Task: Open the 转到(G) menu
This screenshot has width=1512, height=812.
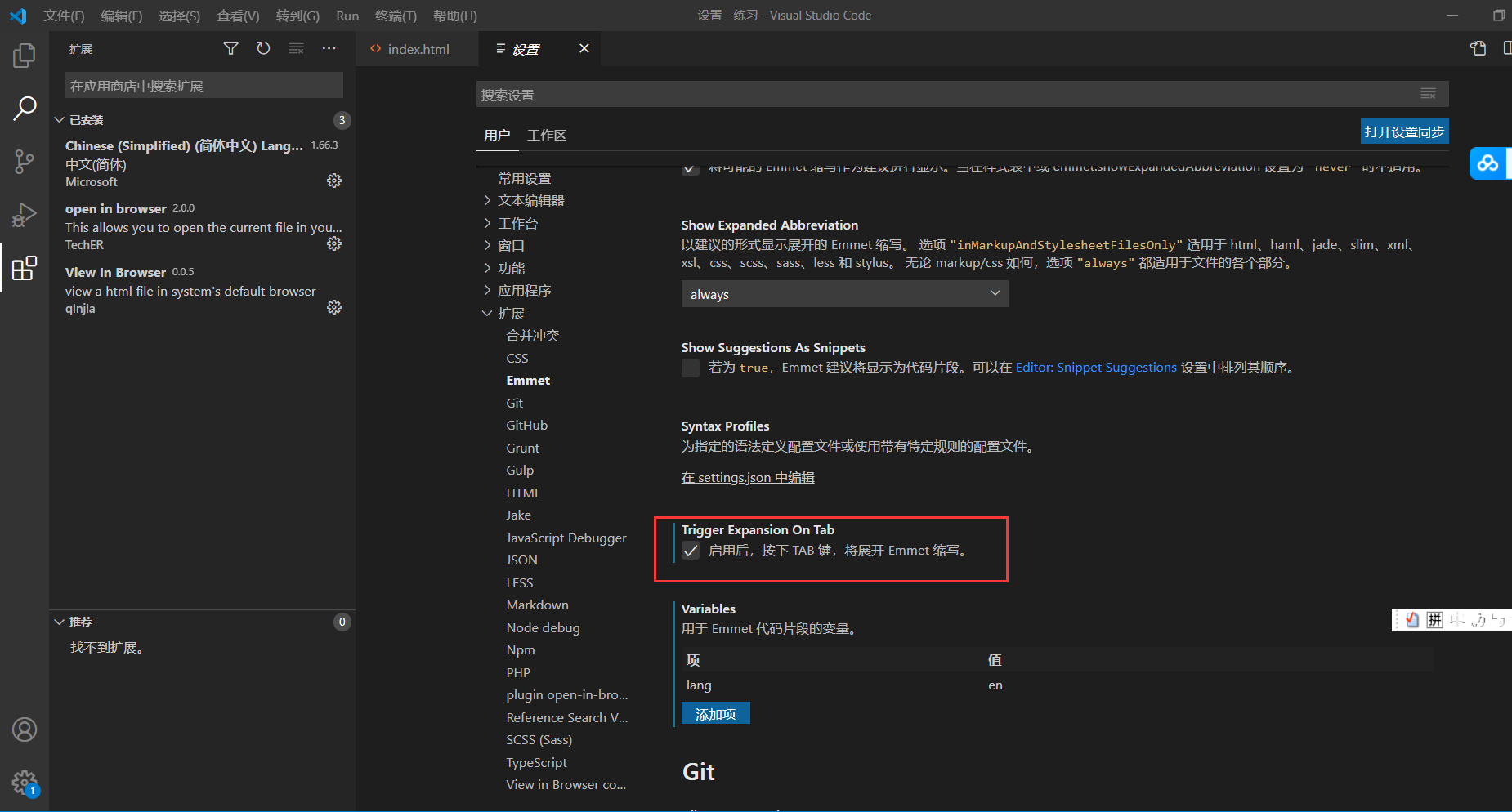Action: pyautogui.click(x=297, y=16)
